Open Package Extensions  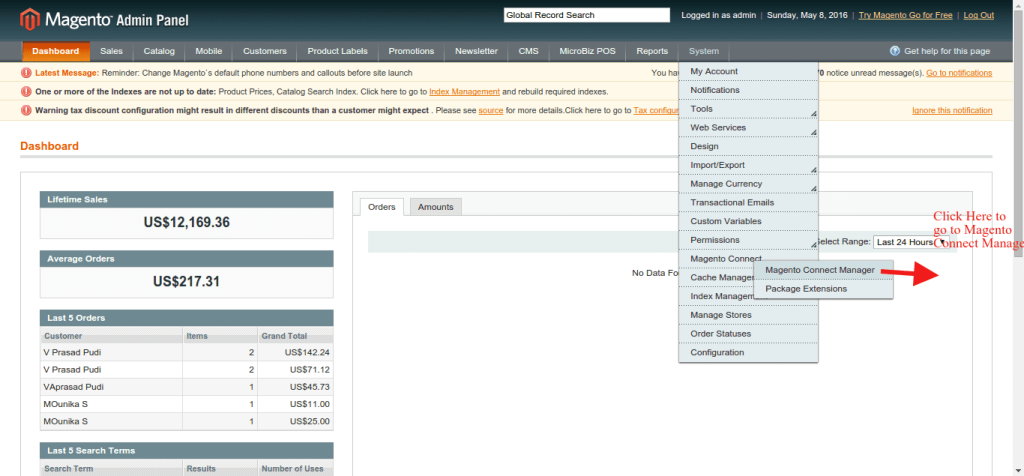coord(823,289)
